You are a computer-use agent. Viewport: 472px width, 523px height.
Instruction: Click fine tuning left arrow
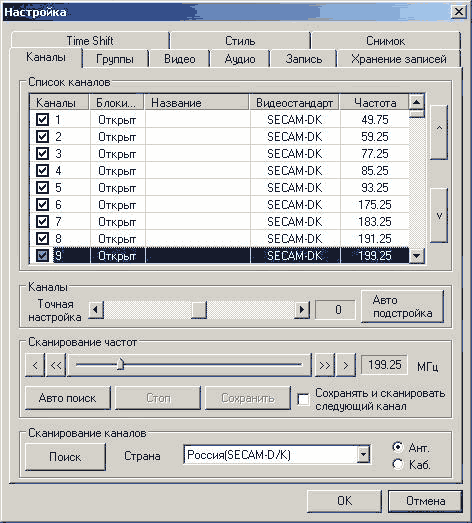[x=96, y=310]
